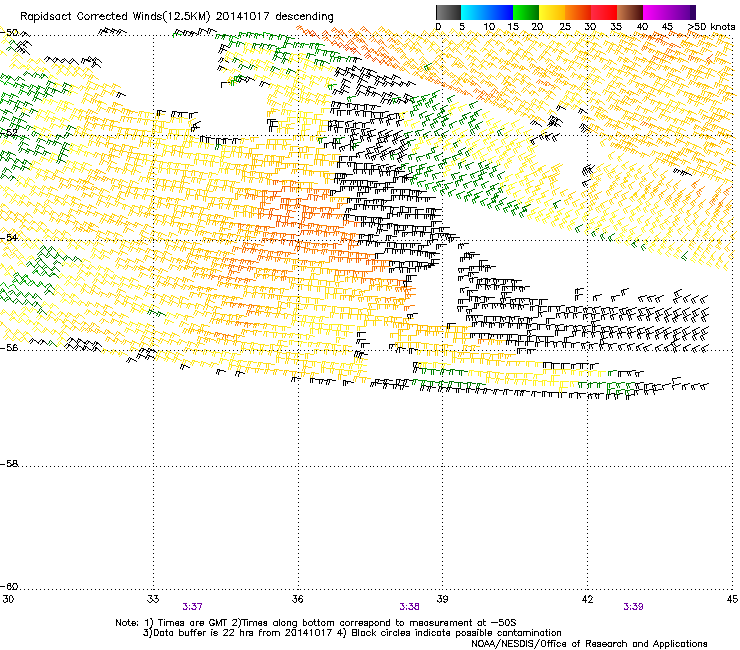Click the gray 0-5 knots legend swatch

(448, 12)
